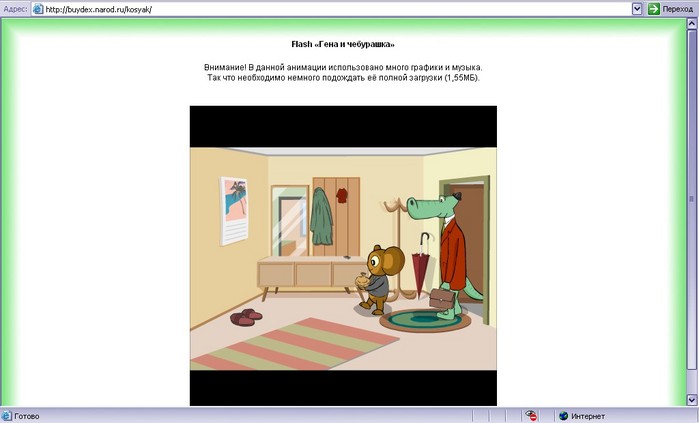Click the privacy blocked-cookie status icon
Screen dimensions: 699x423
tap(530, 416)
